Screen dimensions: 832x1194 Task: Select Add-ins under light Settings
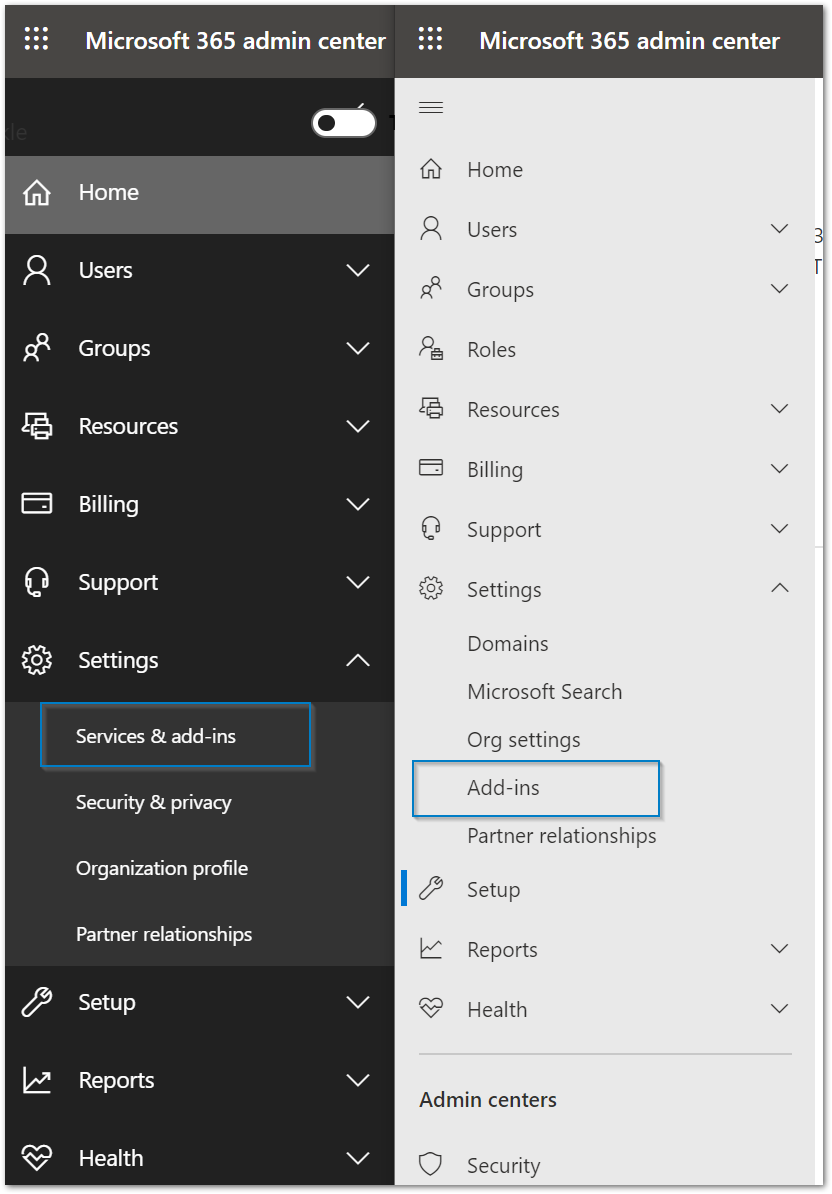pyautogui.click(x=536, y=788)
